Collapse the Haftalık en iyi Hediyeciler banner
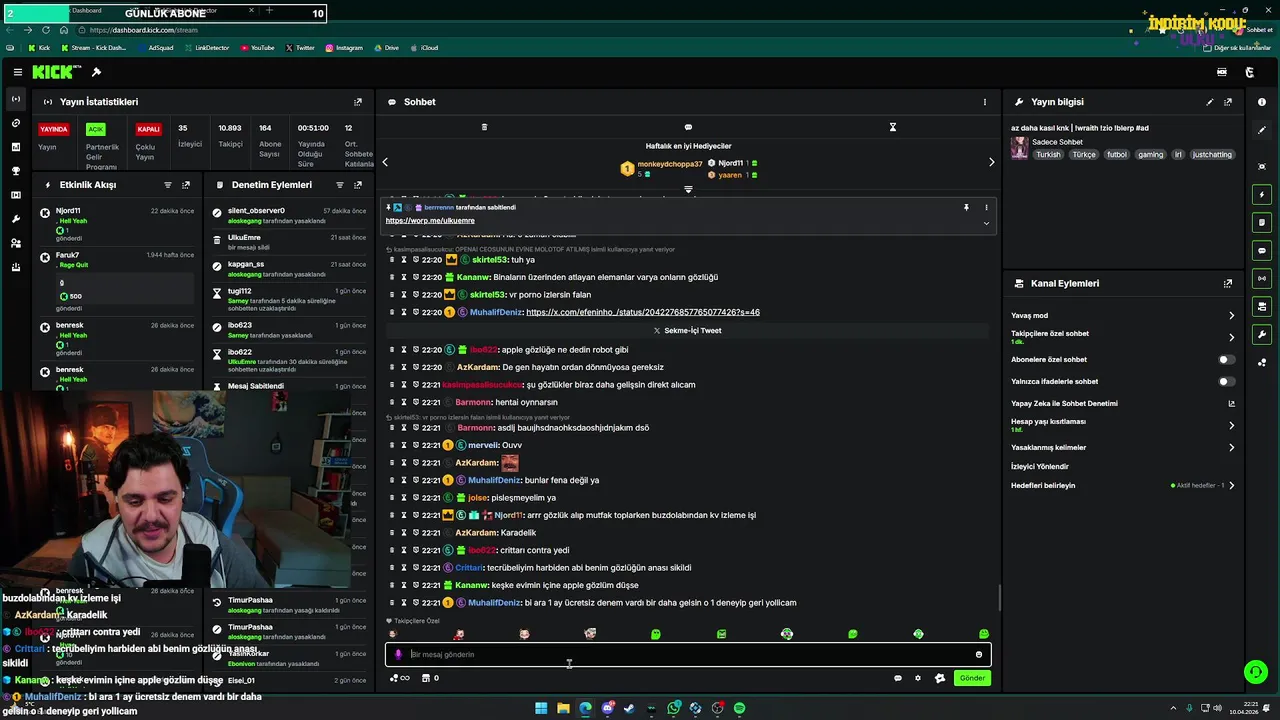Screen dimensions: 1280x720 point(688,189)
